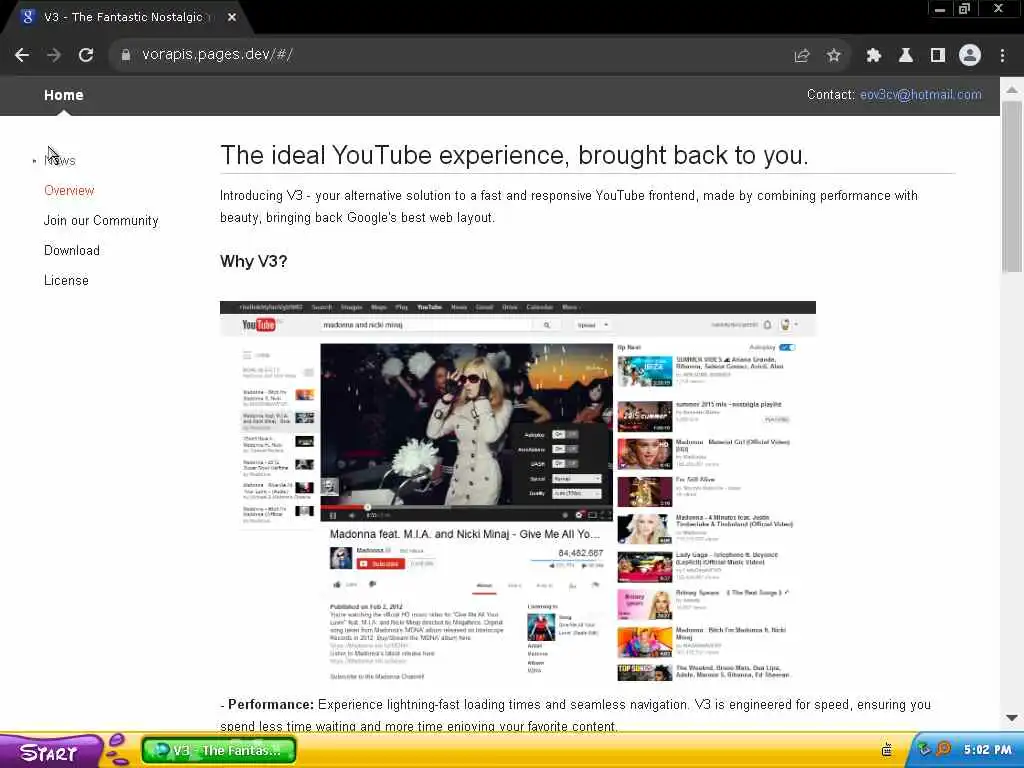Click the V3 YouTube layout screenshot image

click(x=518, y=492)
